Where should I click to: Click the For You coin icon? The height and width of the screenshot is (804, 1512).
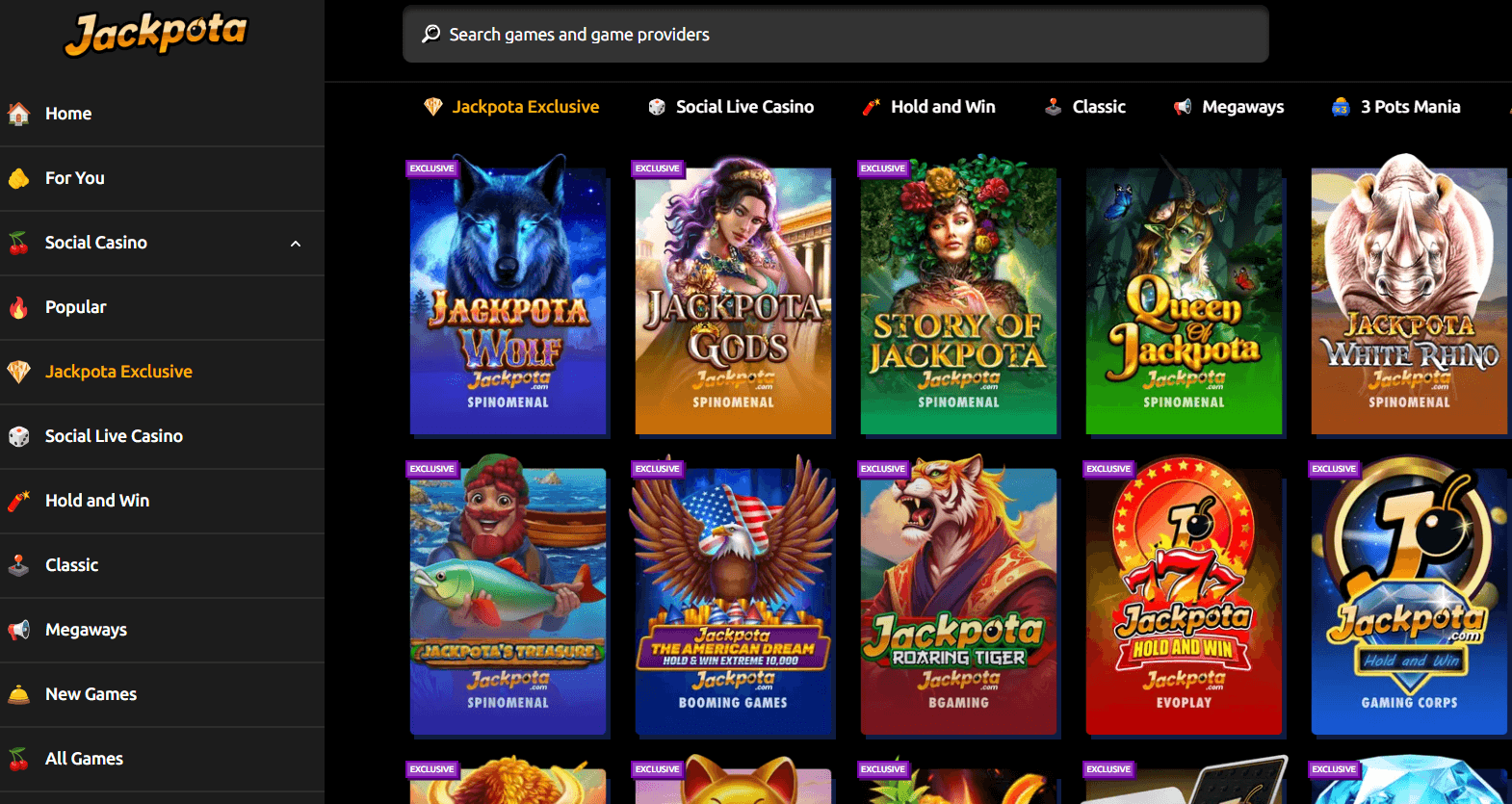click(18, 178)
